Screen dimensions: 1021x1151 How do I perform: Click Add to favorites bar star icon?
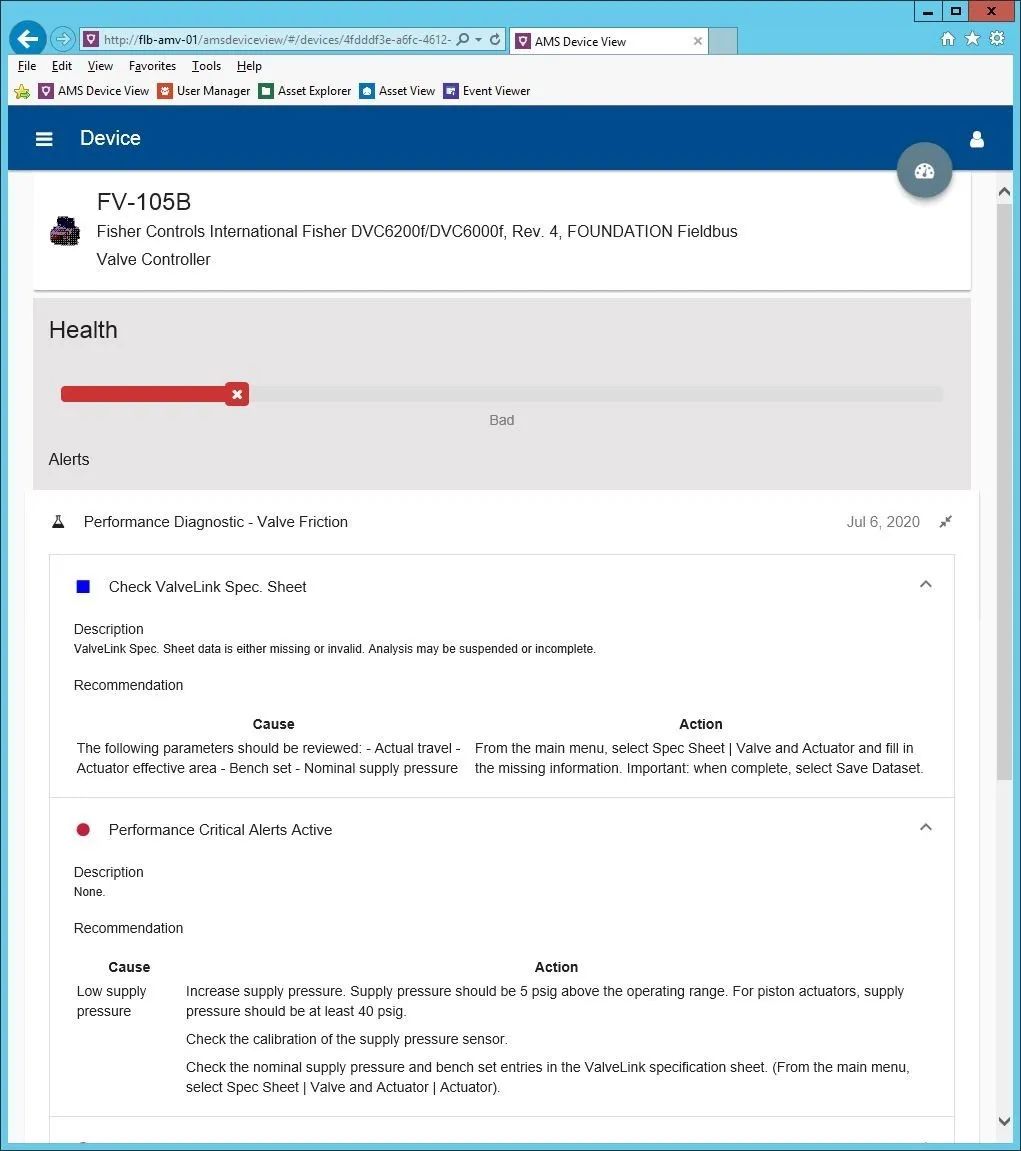click(x=22, y=91)
